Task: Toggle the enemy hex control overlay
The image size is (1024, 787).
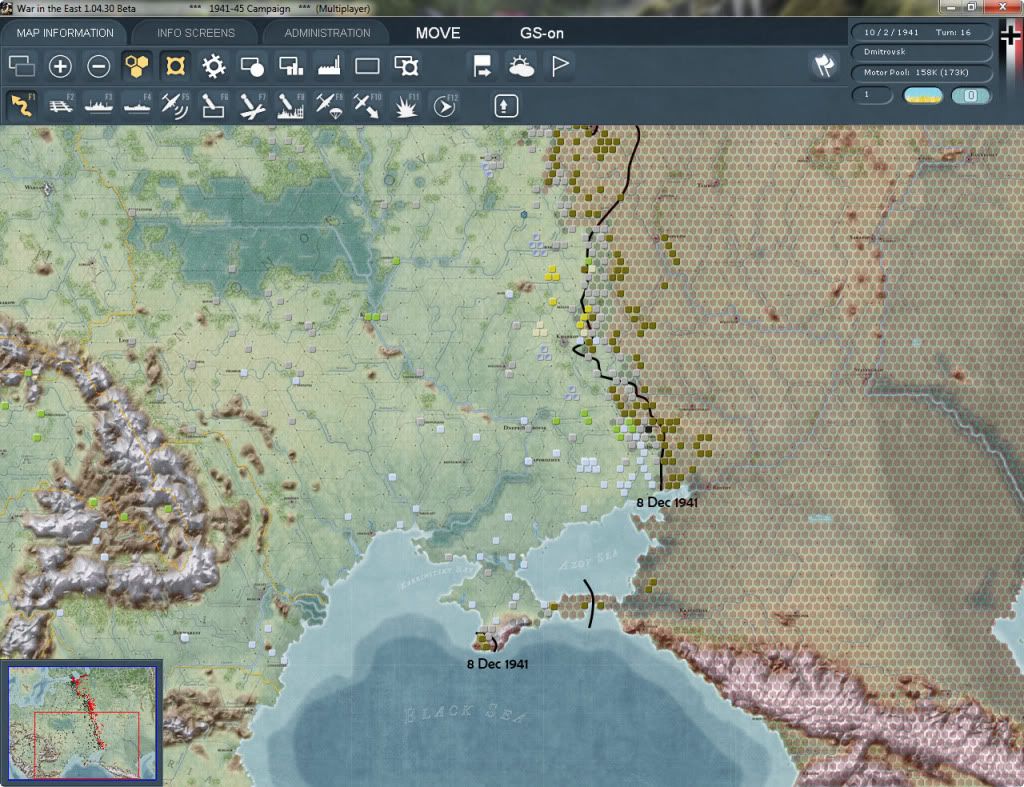Action: [175, 66]
